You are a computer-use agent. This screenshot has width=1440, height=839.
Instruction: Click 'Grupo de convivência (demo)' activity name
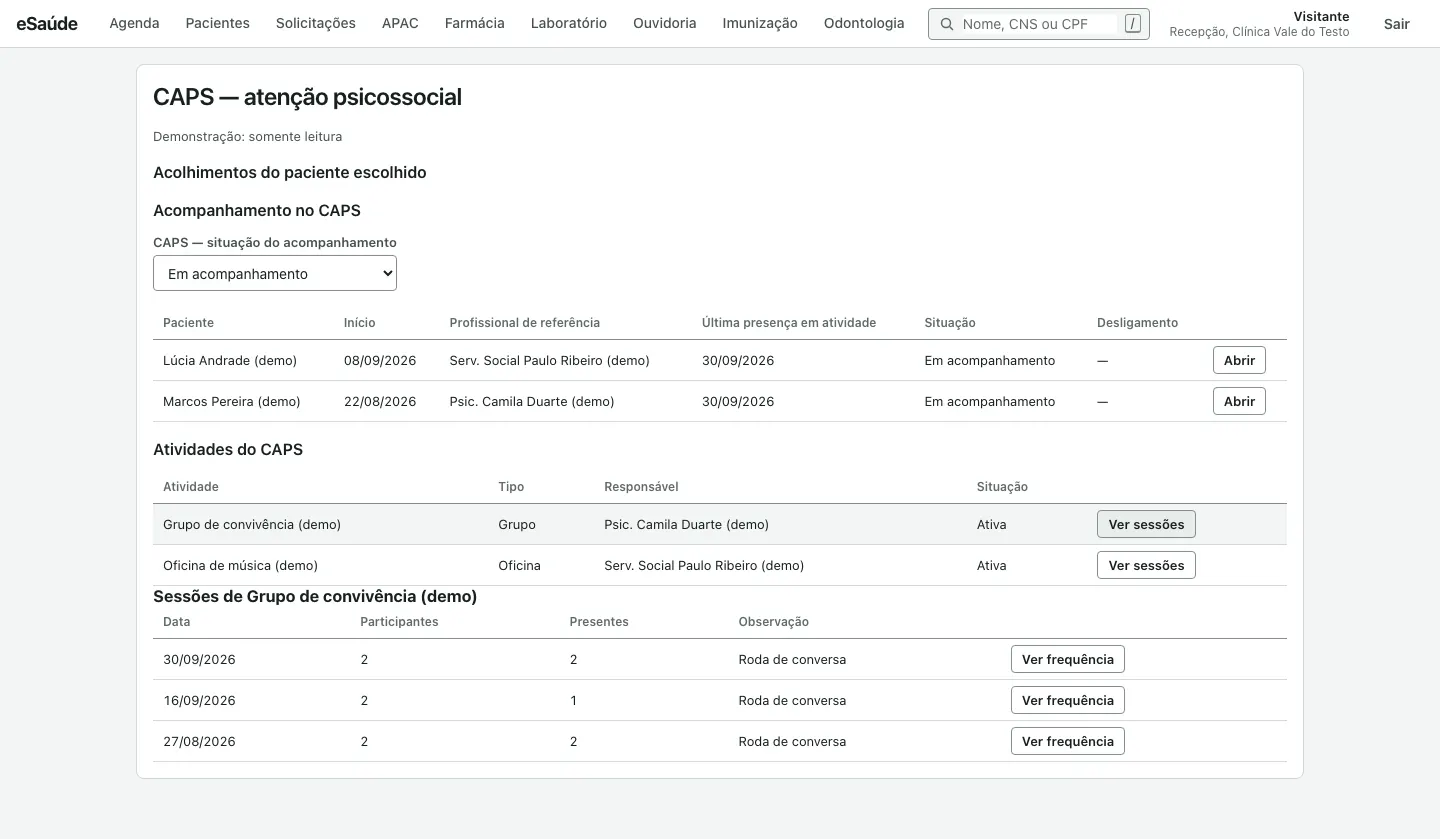[252, 524]
